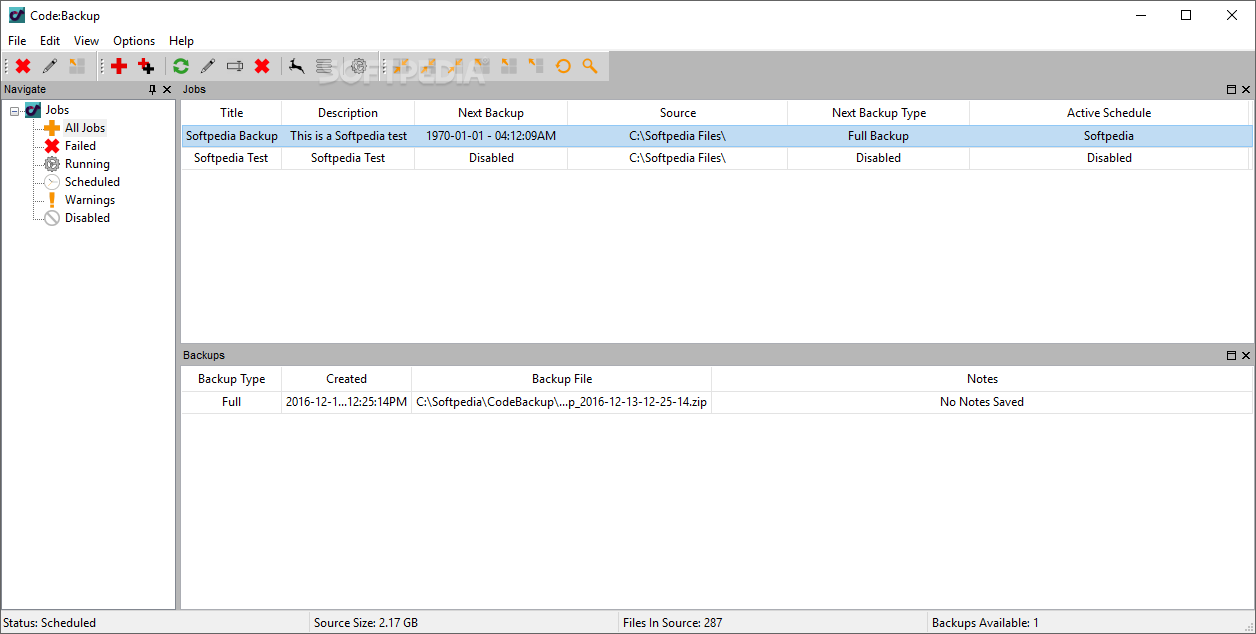Screen dimensions: 1256x634
Task: Show Warnings in navigation tree
Action: (89, 200)
